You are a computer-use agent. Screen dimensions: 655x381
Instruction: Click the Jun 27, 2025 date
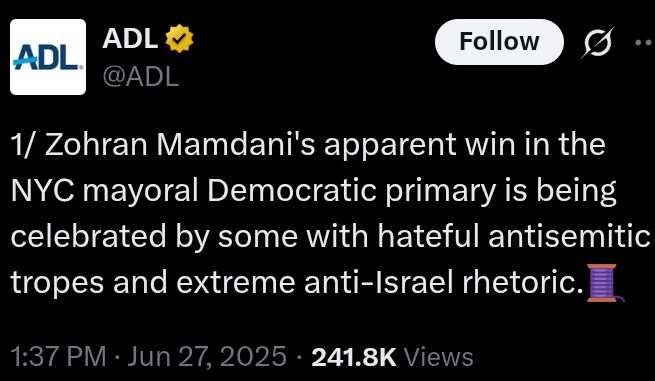point(207,358)
